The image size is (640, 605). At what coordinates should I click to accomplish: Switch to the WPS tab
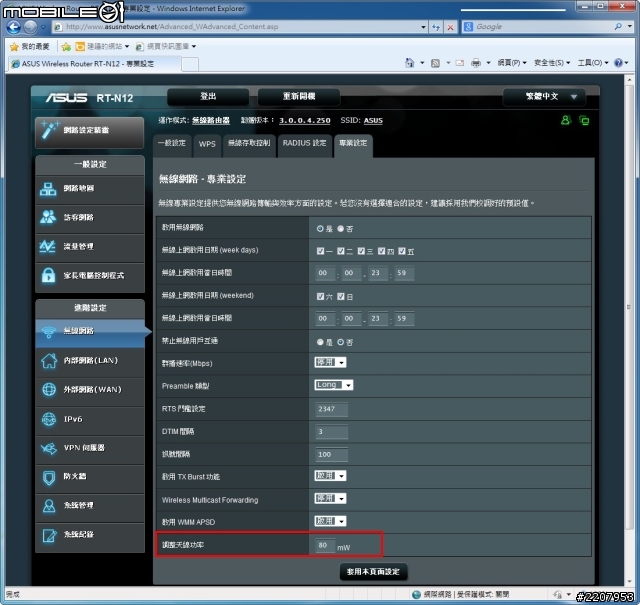(x=207, y=144)
